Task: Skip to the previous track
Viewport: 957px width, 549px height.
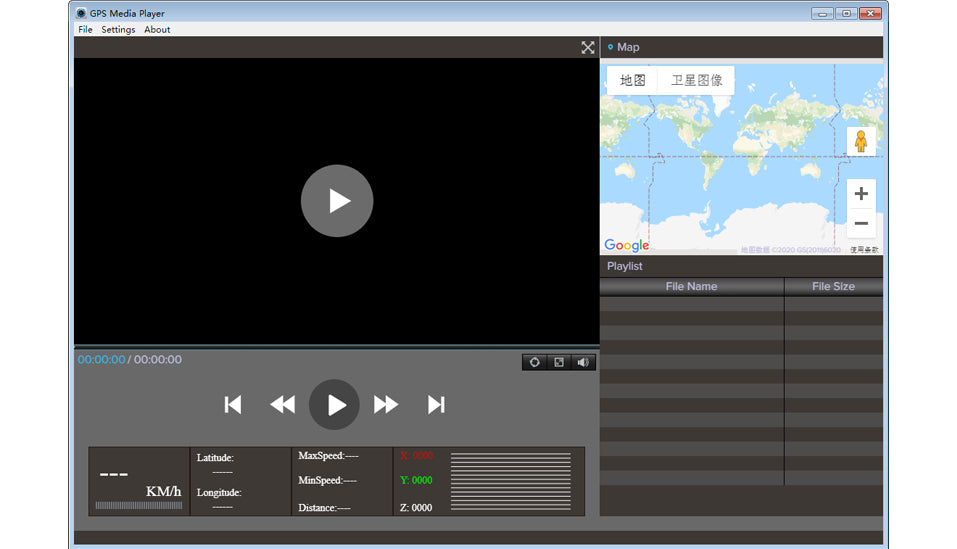Action: 233,404
